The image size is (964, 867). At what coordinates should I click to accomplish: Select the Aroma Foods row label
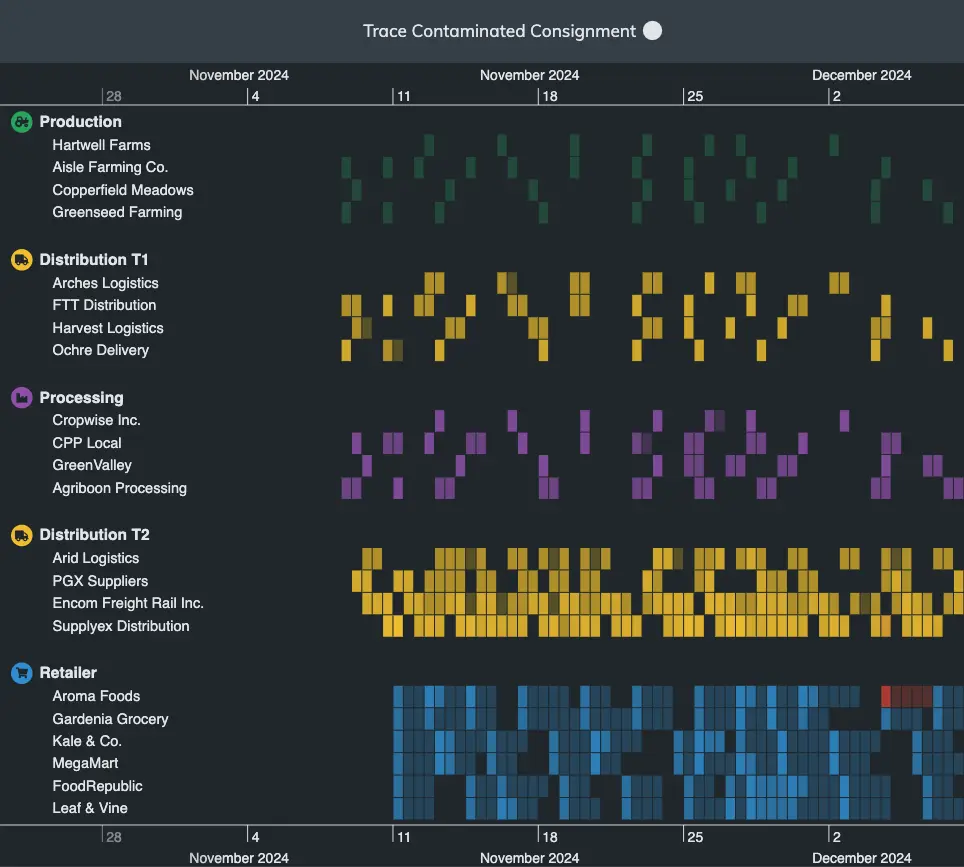tap(96, 696)
